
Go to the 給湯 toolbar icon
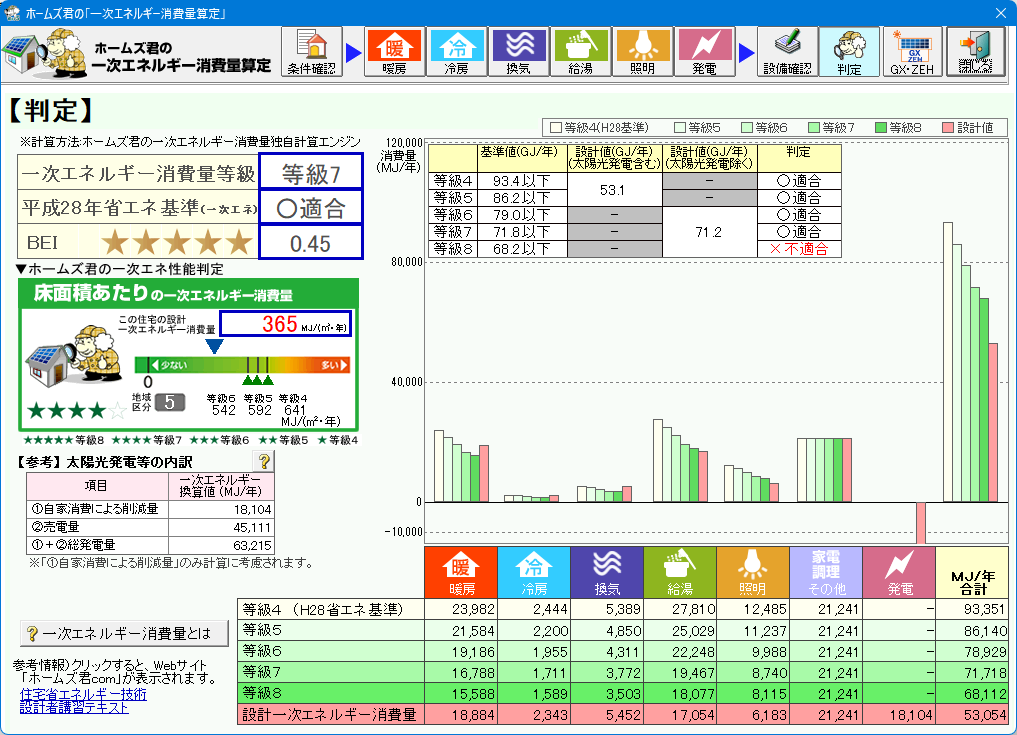[x=580, y=52]
